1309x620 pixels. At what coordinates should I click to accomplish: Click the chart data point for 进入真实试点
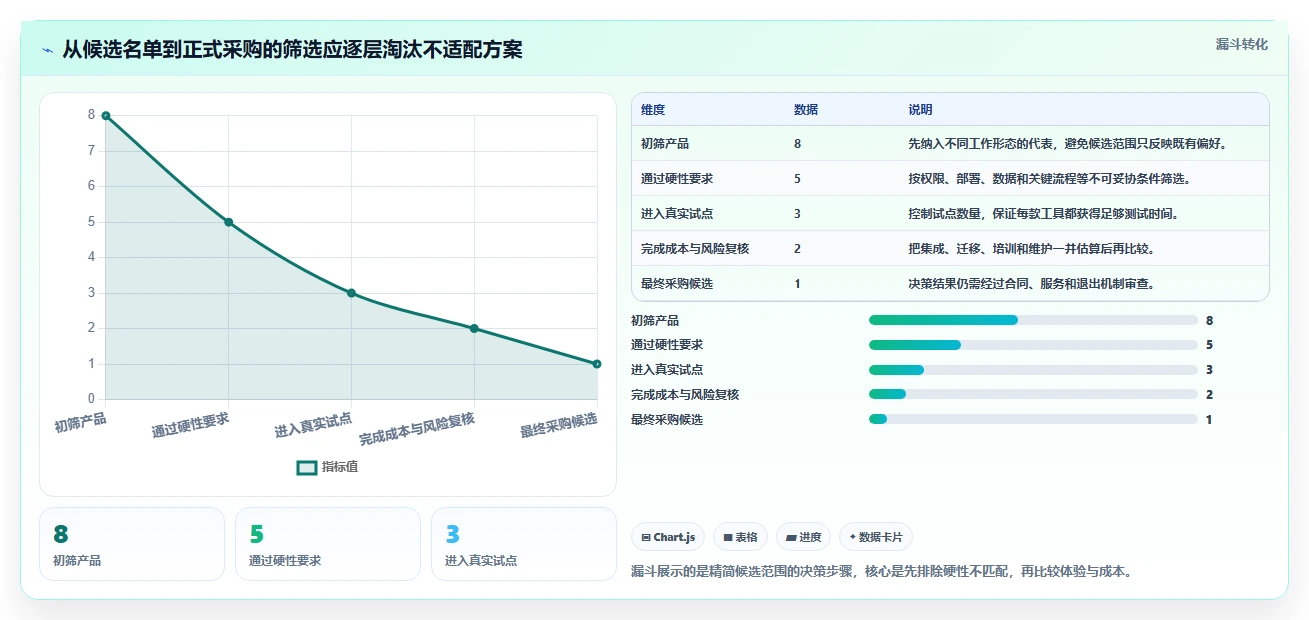click(x=351, y=293)
